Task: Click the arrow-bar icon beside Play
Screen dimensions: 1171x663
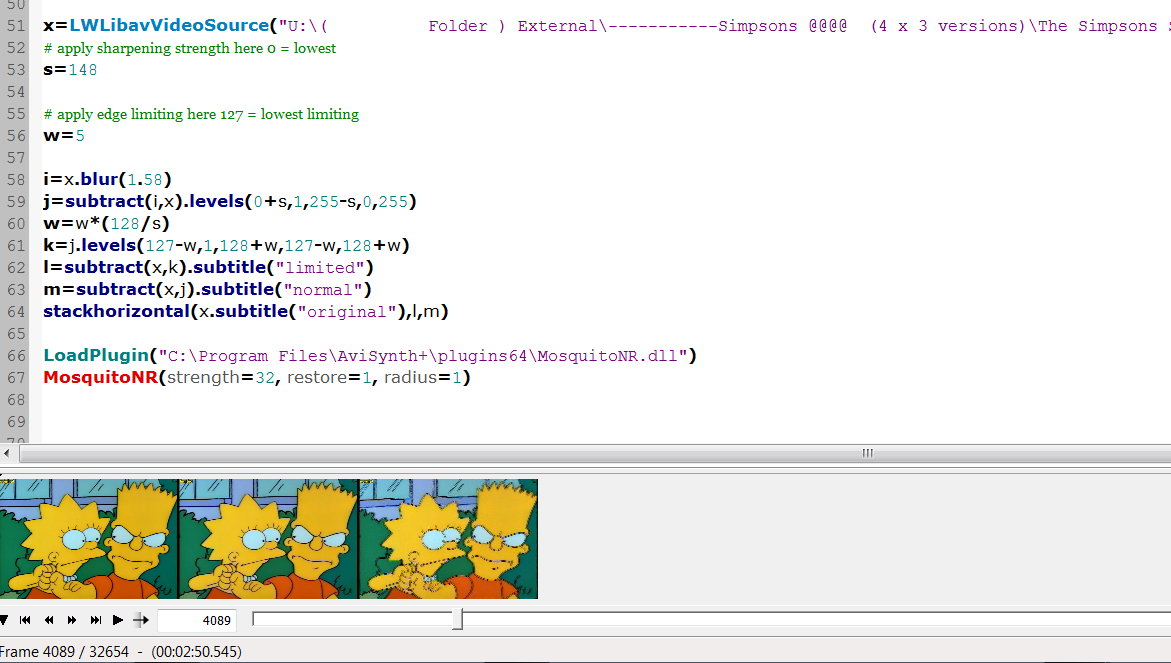Action: coord(140,620)
